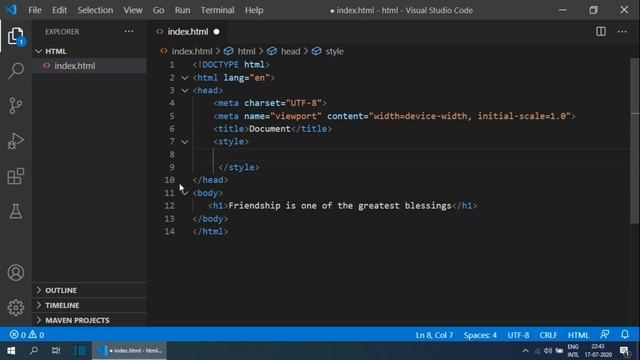Click VS Code index.html taskbar button
Screen dimensions: 640x360
(129, 351)
